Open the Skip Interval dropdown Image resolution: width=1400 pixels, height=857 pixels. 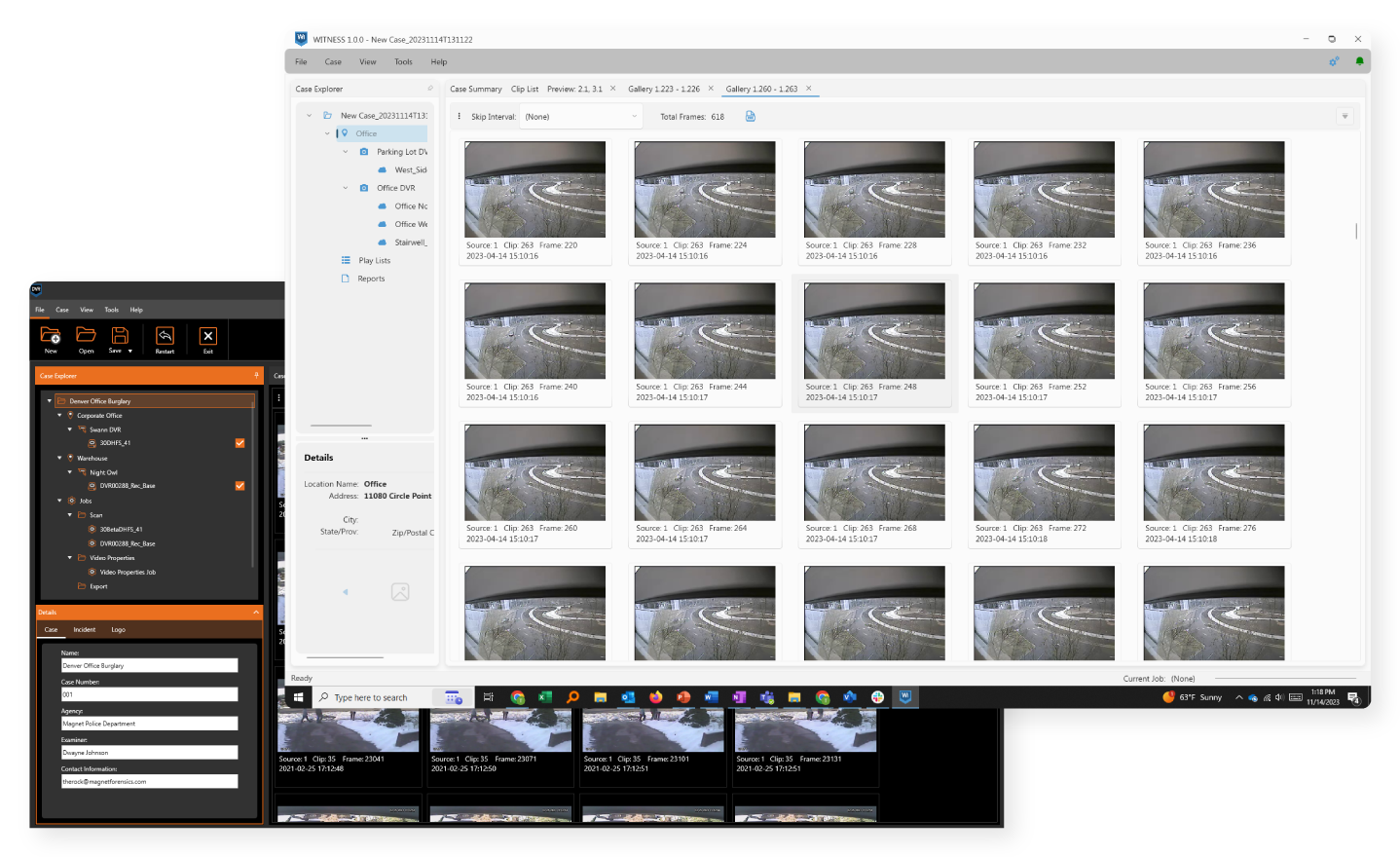[581, 117]
